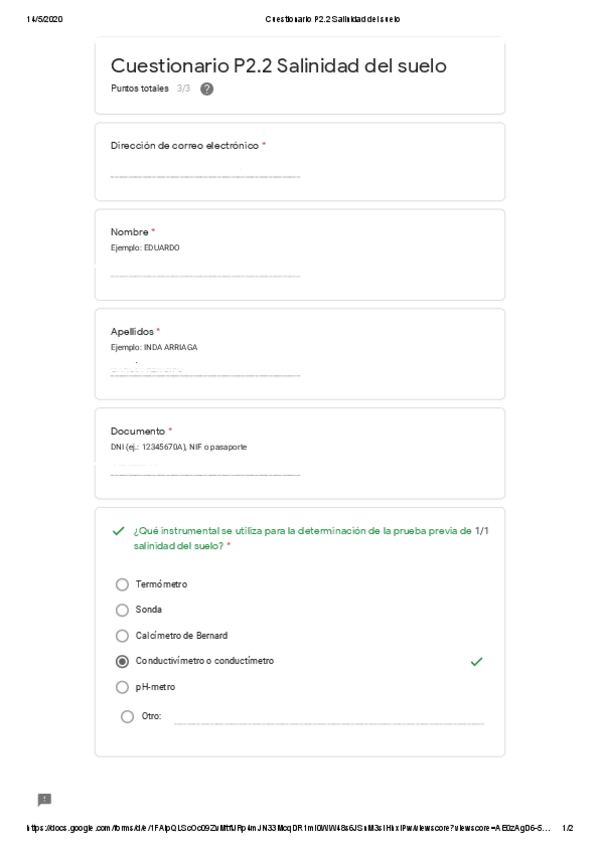Choose the pH-metro radio option
600x848 pixels.
coord(122,688)
